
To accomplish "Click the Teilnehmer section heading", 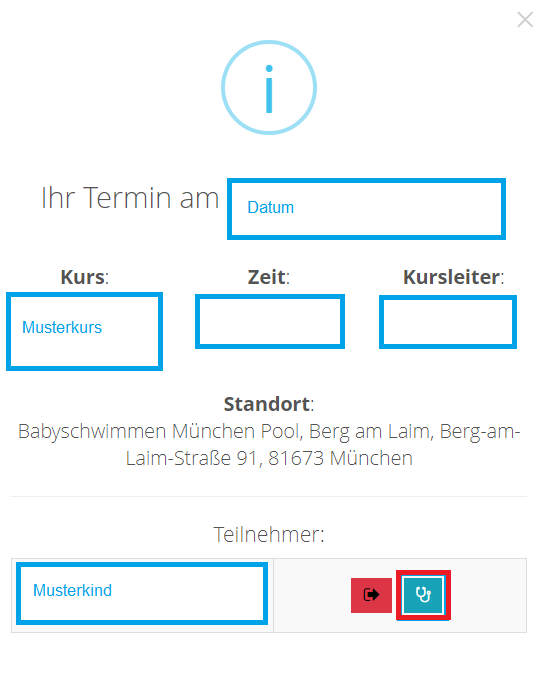I will pyautogui.click(x=269, y=535).
